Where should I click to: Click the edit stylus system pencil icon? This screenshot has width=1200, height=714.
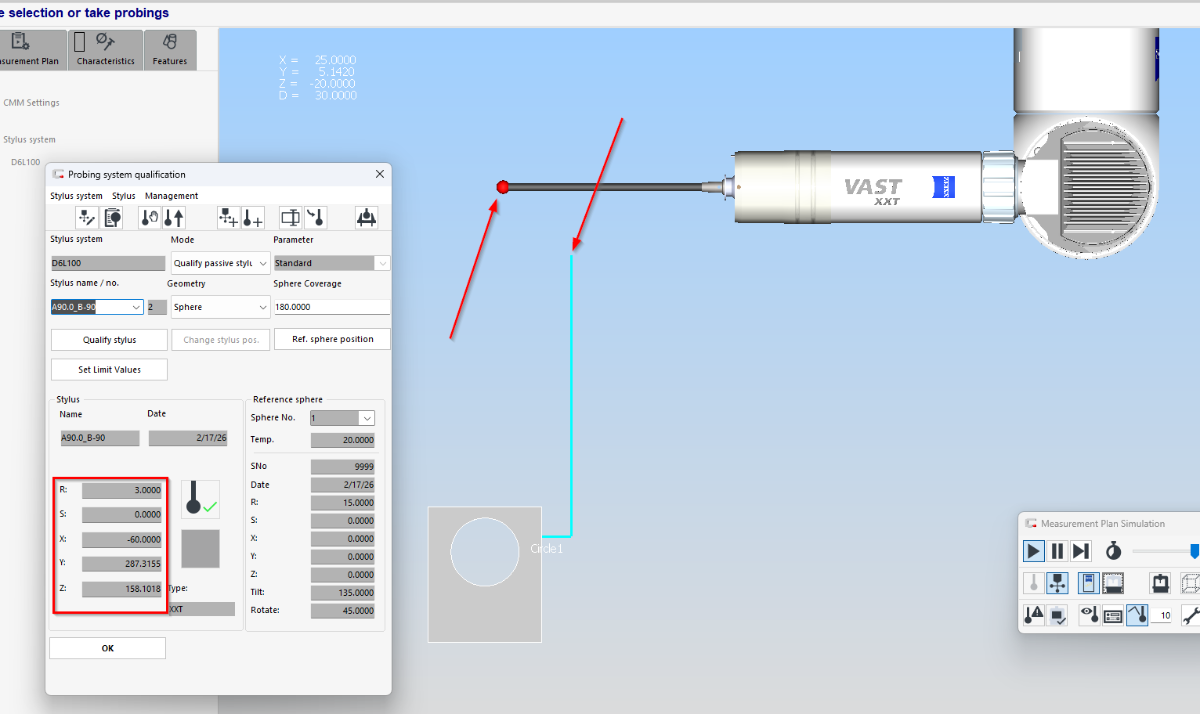[x=86, y=217]
